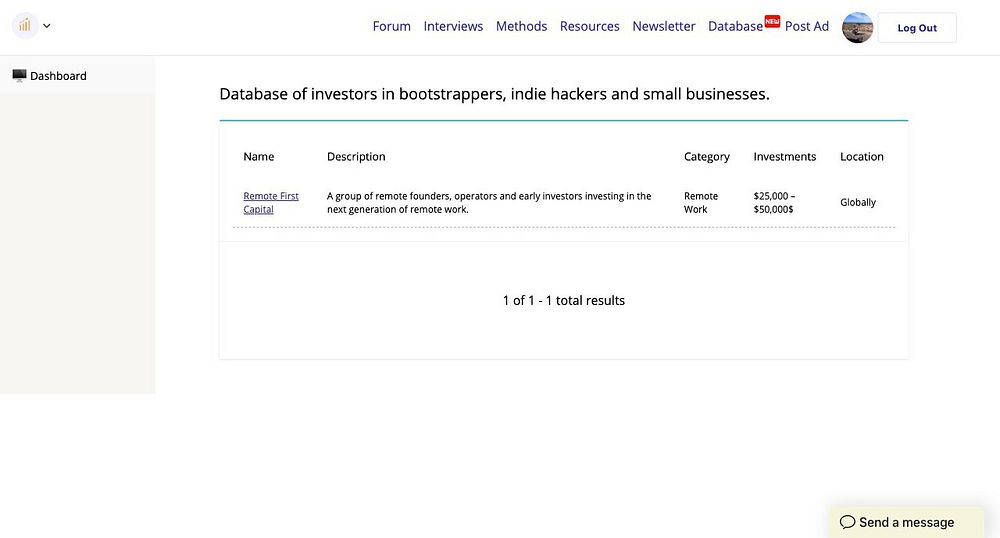
Task: Click the Name column header
Action: coord(258,157)
